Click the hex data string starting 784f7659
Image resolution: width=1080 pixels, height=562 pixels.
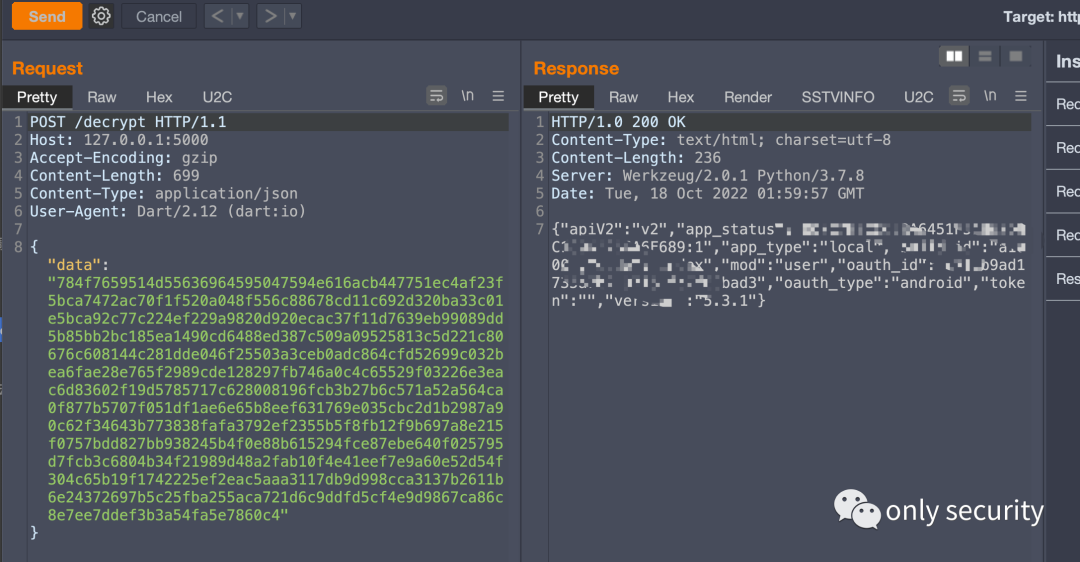click(x=276, y=399)
